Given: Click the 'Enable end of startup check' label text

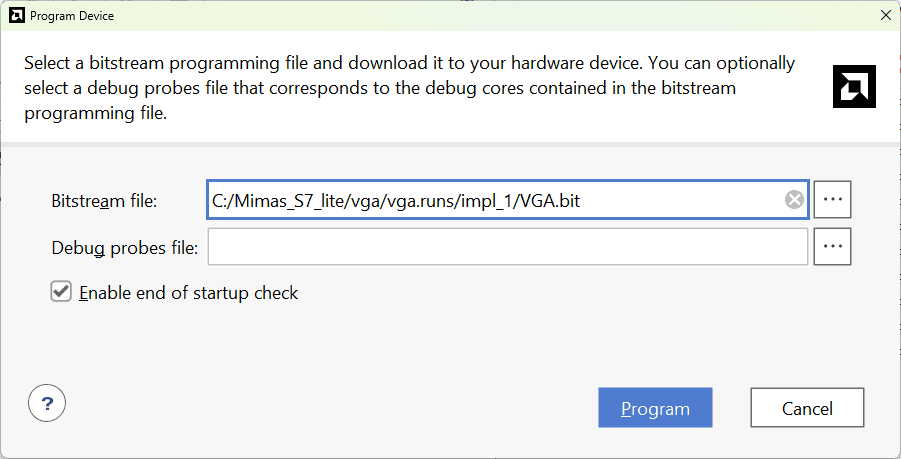Looking at the screenshot, I should click(x=188, y=293).
